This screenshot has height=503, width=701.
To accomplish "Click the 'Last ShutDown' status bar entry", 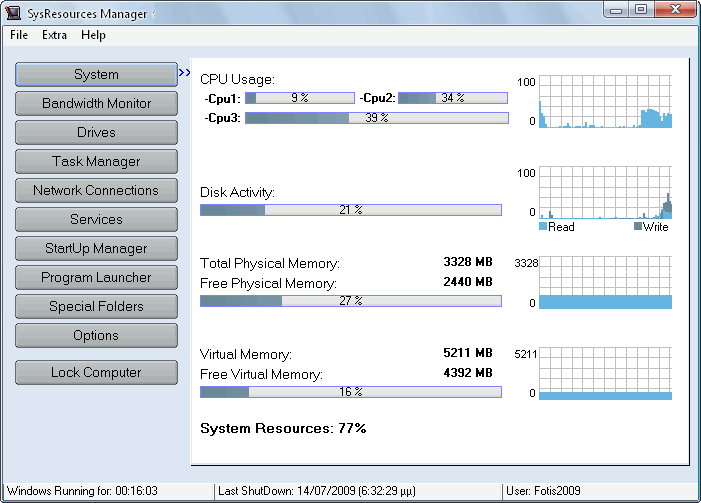I will point(317,491).
